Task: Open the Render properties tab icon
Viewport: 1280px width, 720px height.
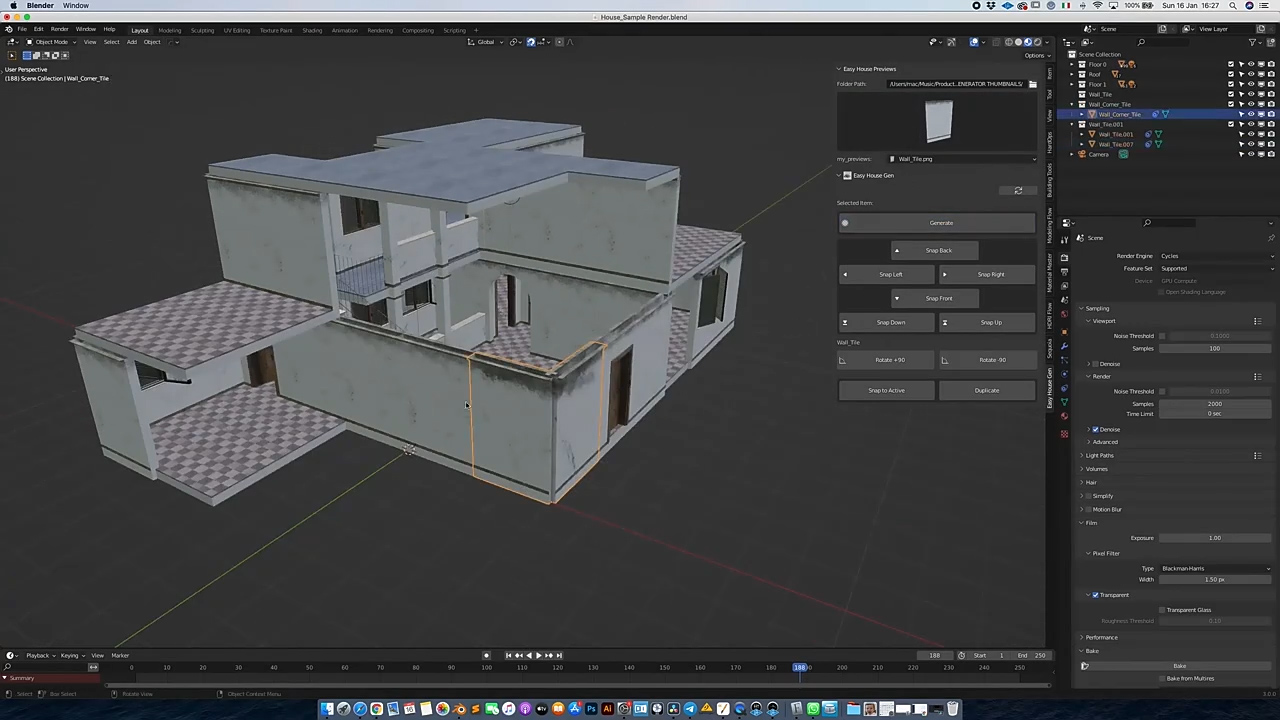Action: click(1064, 258)
